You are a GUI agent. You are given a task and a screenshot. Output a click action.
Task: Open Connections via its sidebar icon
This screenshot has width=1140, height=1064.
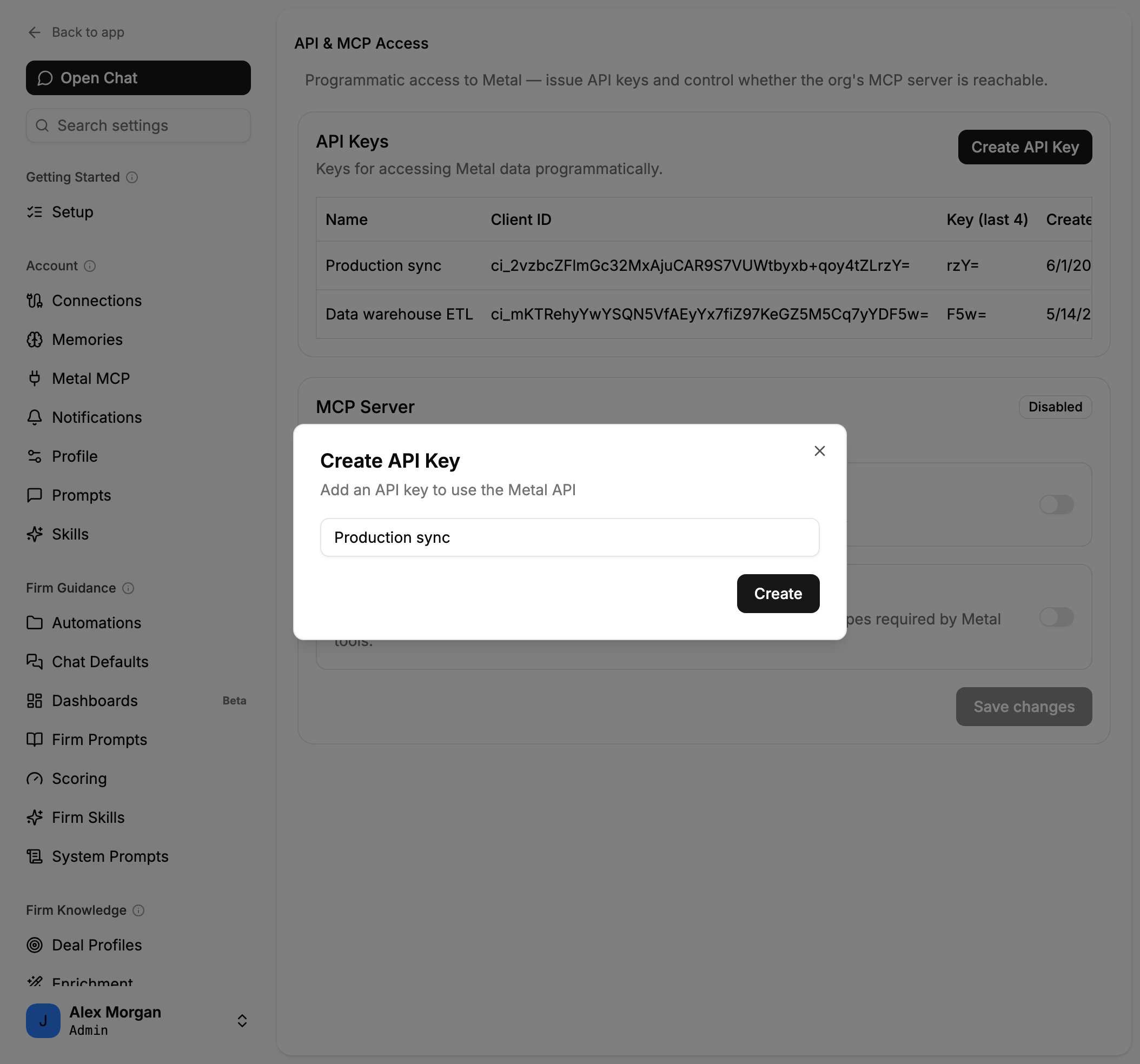click(35, 301)
